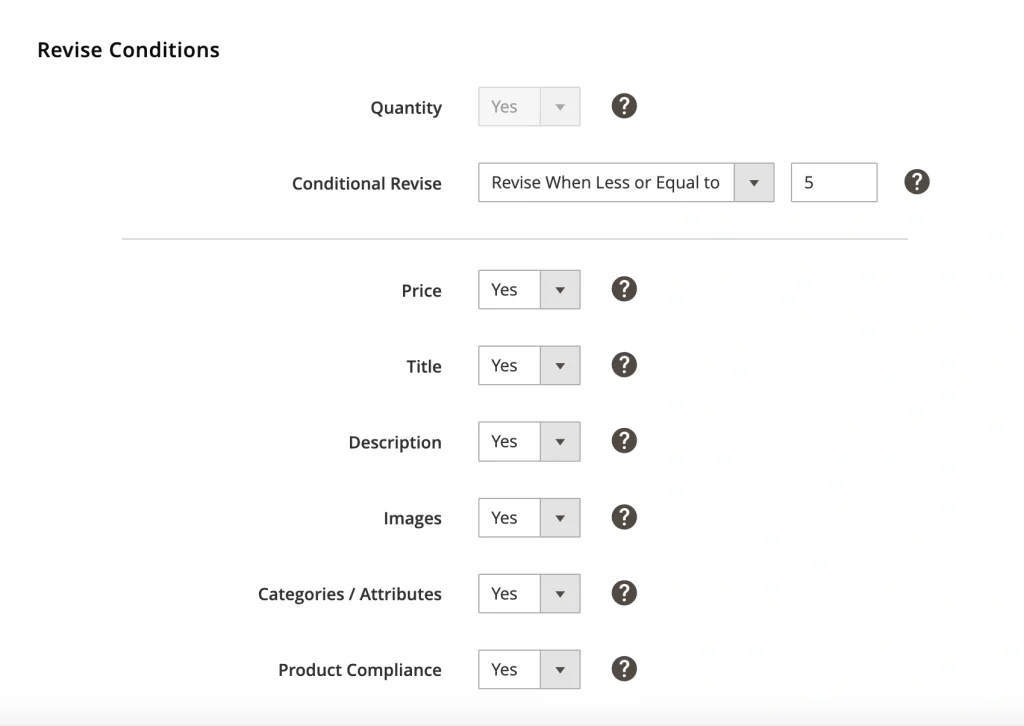Viewport: 1024px width, 726px height.
Task: Click the question mark beside Price
Action: [x=624, y=289]
